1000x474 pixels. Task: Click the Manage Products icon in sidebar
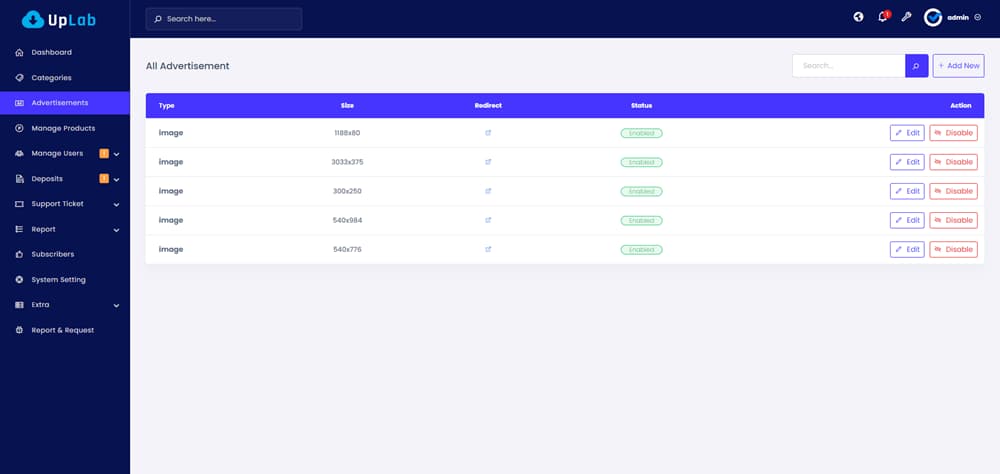[19, 128]
